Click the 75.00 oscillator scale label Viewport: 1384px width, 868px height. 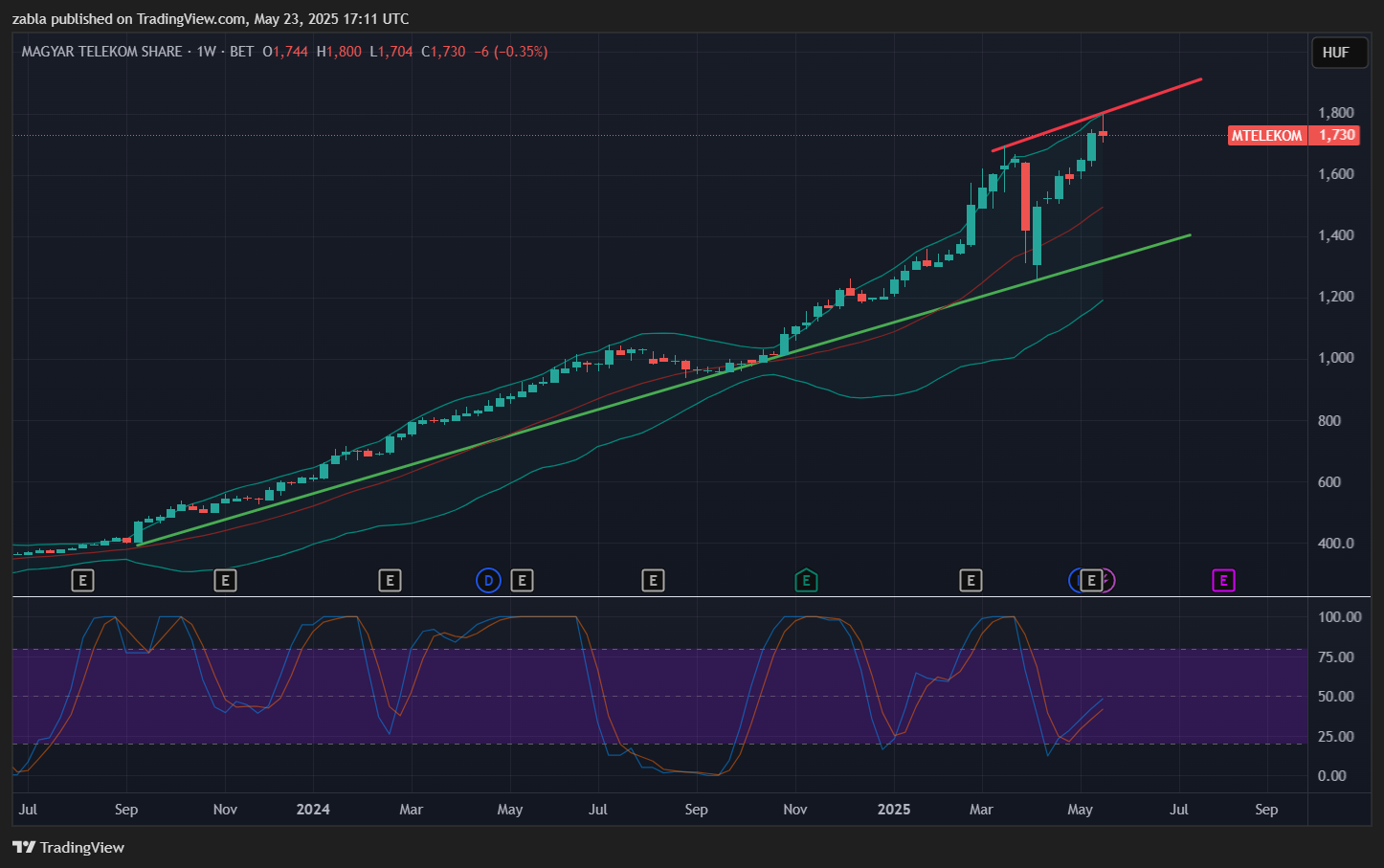(1336, 657)
